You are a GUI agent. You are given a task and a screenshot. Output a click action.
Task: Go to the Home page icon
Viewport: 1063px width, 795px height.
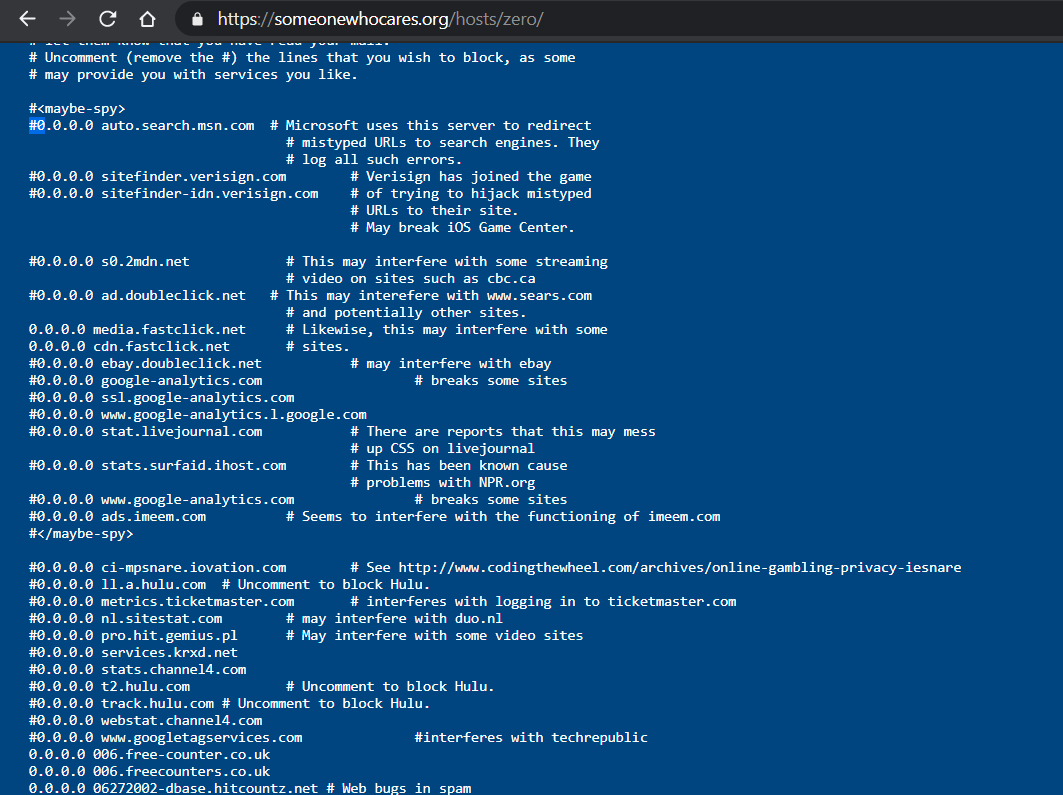[147, 19]
